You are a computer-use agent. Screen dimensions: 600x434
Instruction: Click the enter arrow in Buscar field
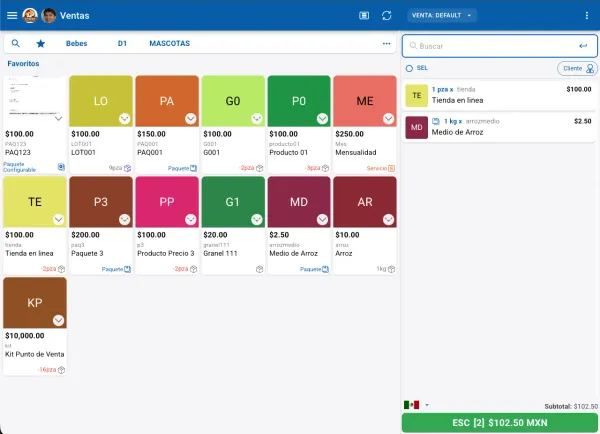click(x=582, y=46)
